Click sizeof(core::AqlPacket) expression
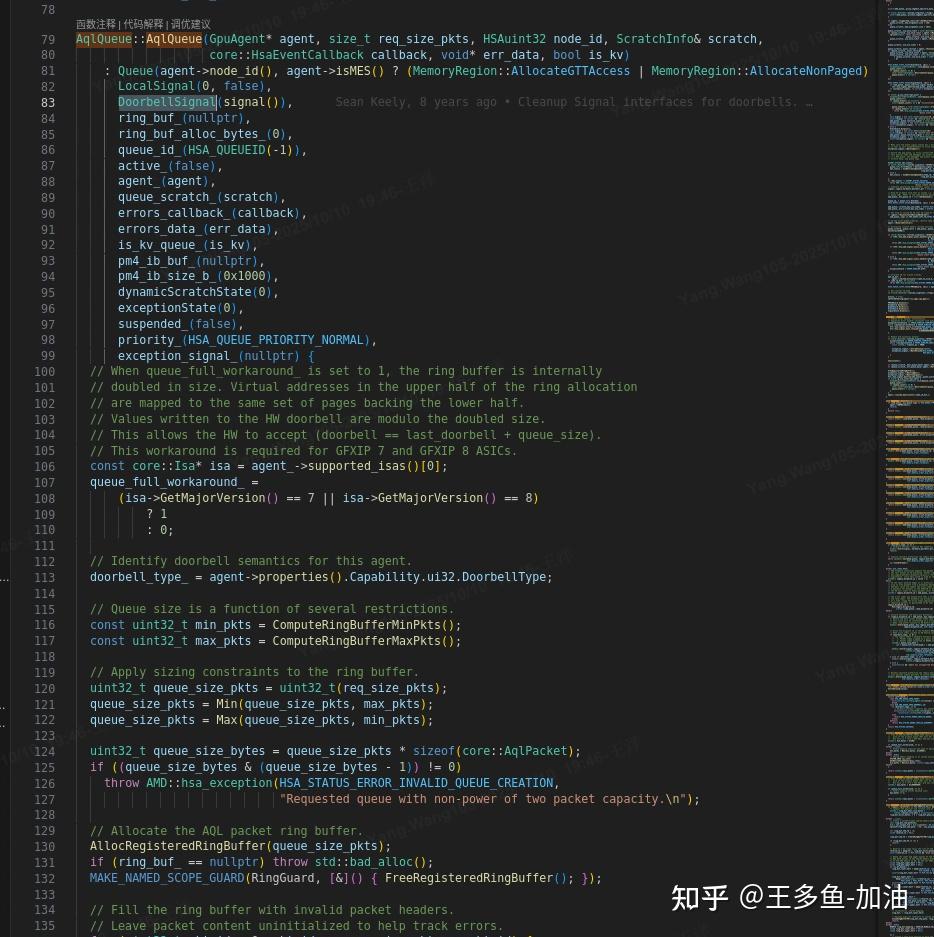934x937 pixels. point(493,751)
